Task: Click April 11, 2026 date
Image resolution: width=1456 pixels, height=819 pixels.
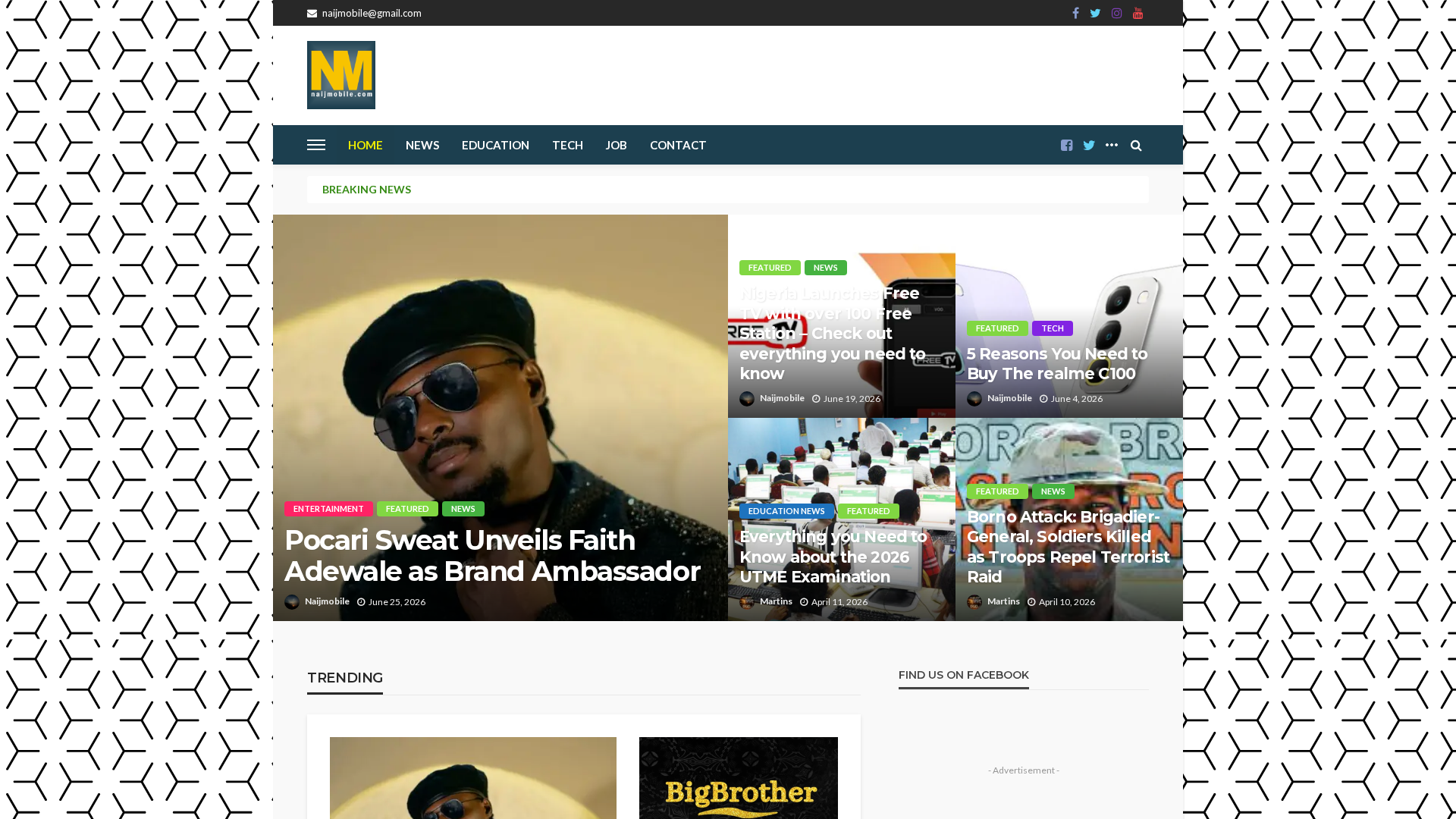Action: 839,602
